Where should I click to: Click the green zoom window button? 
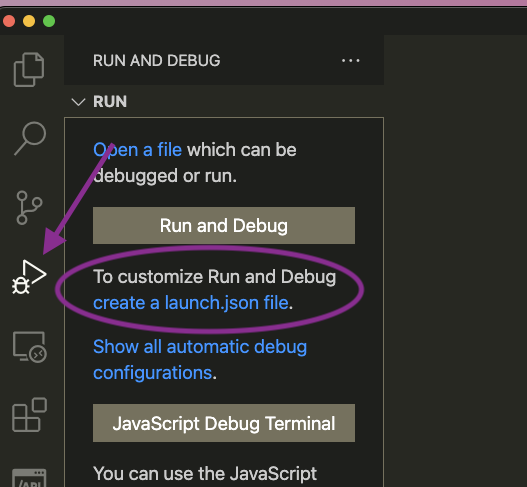[x=49, y=21]
